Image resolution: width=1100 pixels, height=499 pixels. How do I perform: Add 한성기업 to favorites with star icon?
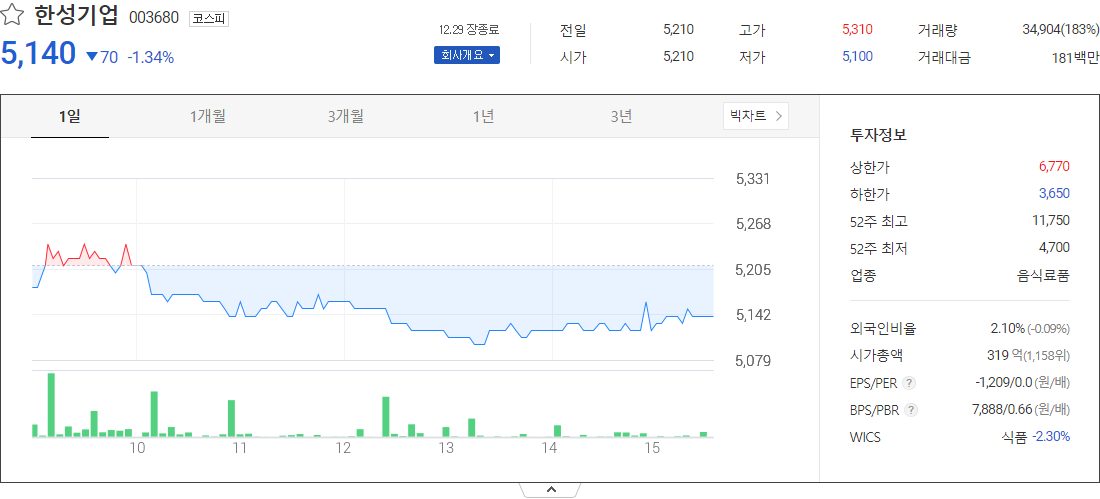(x=13, y=17)
